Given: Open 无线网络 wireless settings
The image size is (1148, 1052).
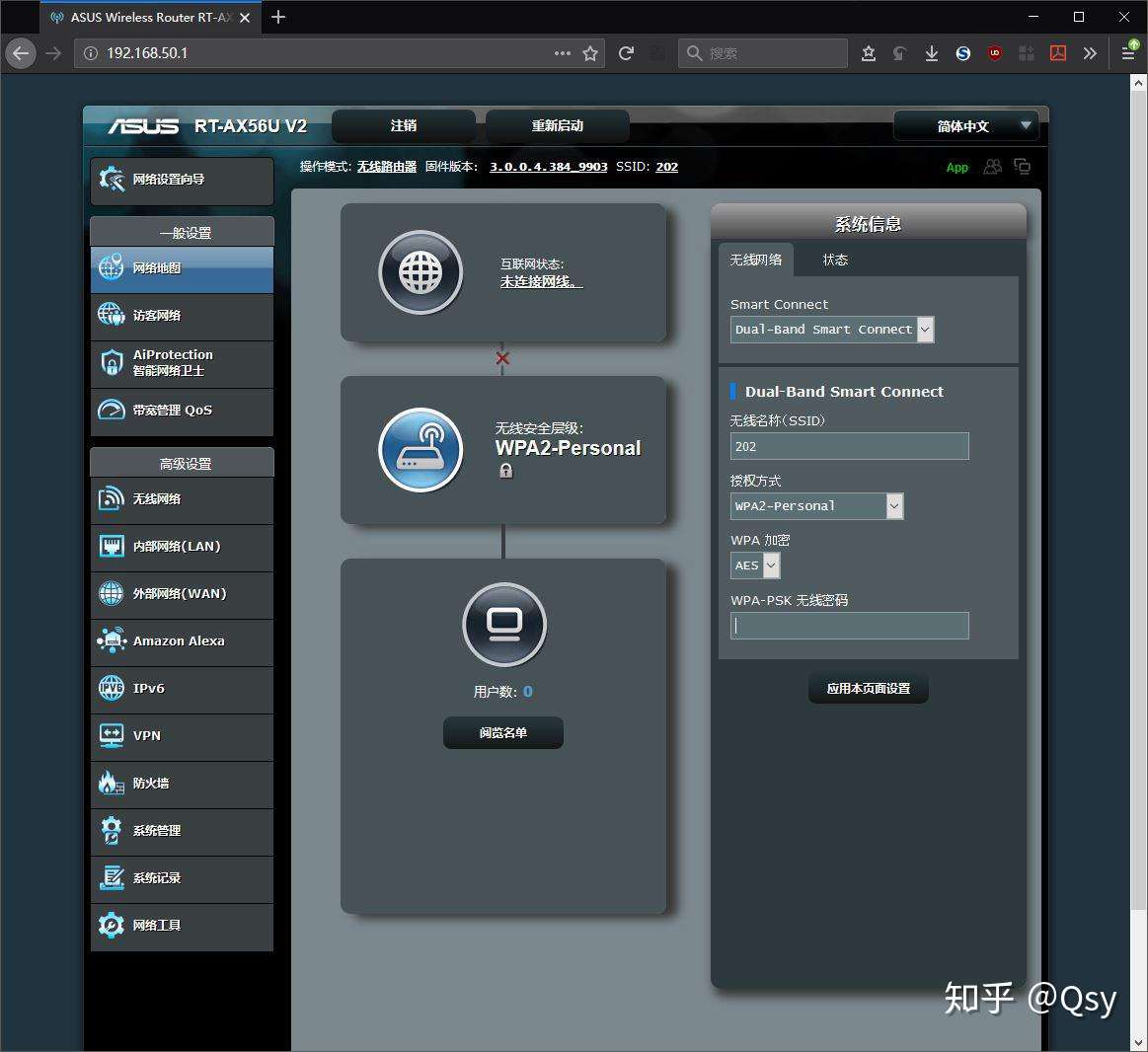Looking at the screenshot, I should click(182, 499).
